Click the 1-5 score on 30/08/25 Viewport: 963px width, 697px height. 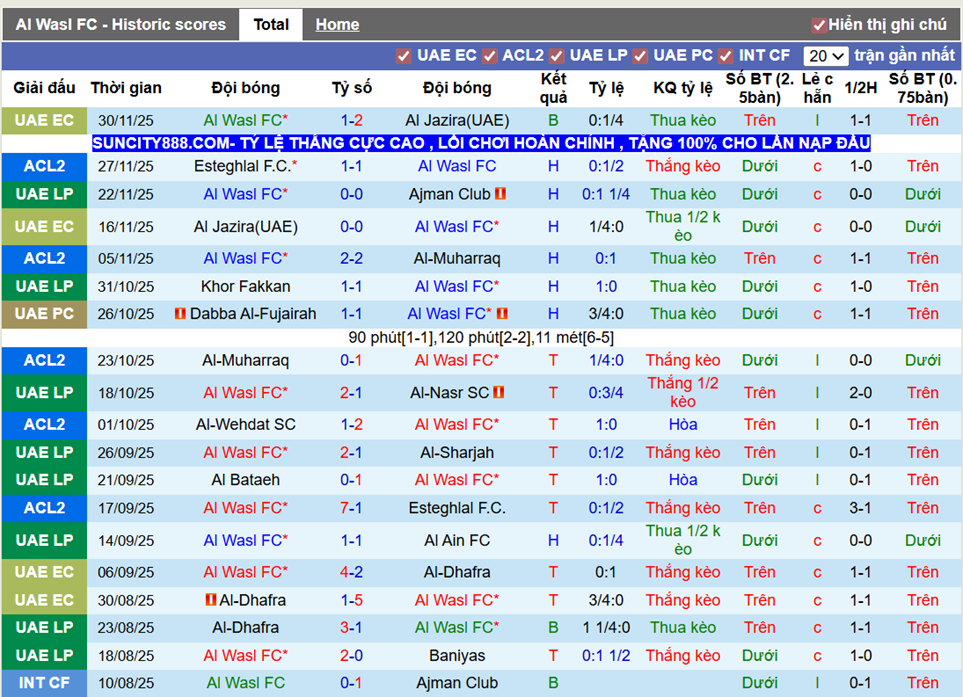click(x=352, y=600)
